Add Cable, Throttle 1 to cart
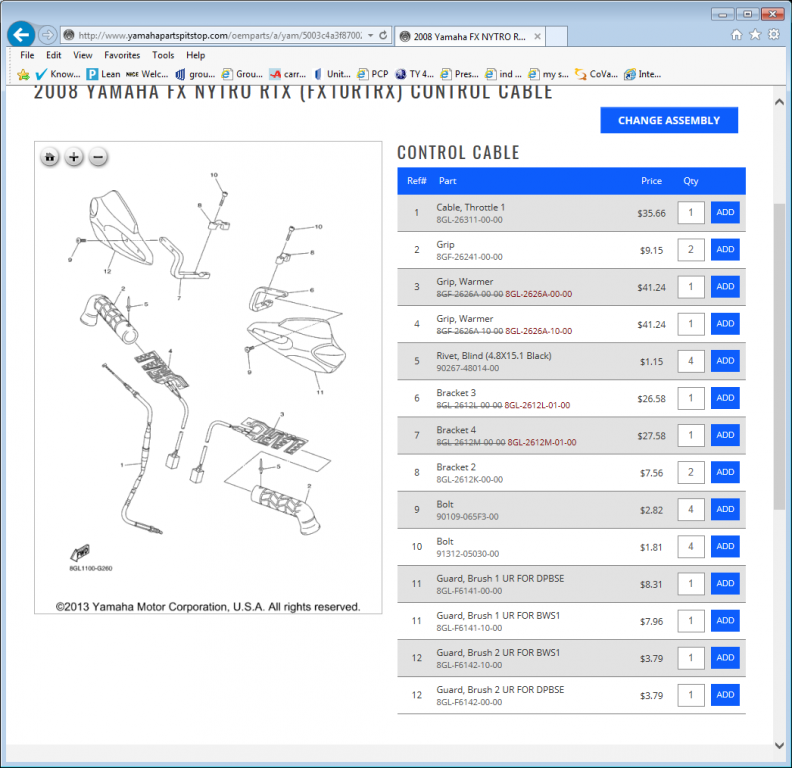The width and height of the screenshot is (792, 768). [725, 212]
